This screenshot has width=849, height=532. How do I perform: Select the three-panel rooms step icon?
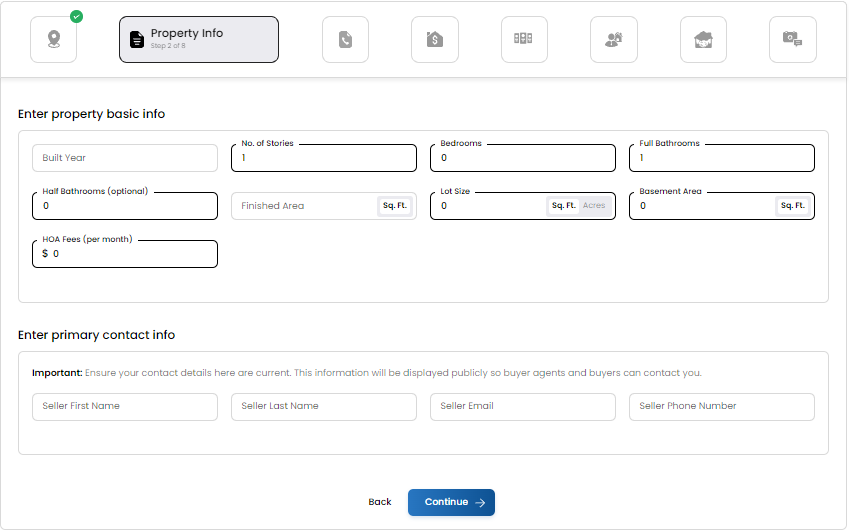coord(524,40)
